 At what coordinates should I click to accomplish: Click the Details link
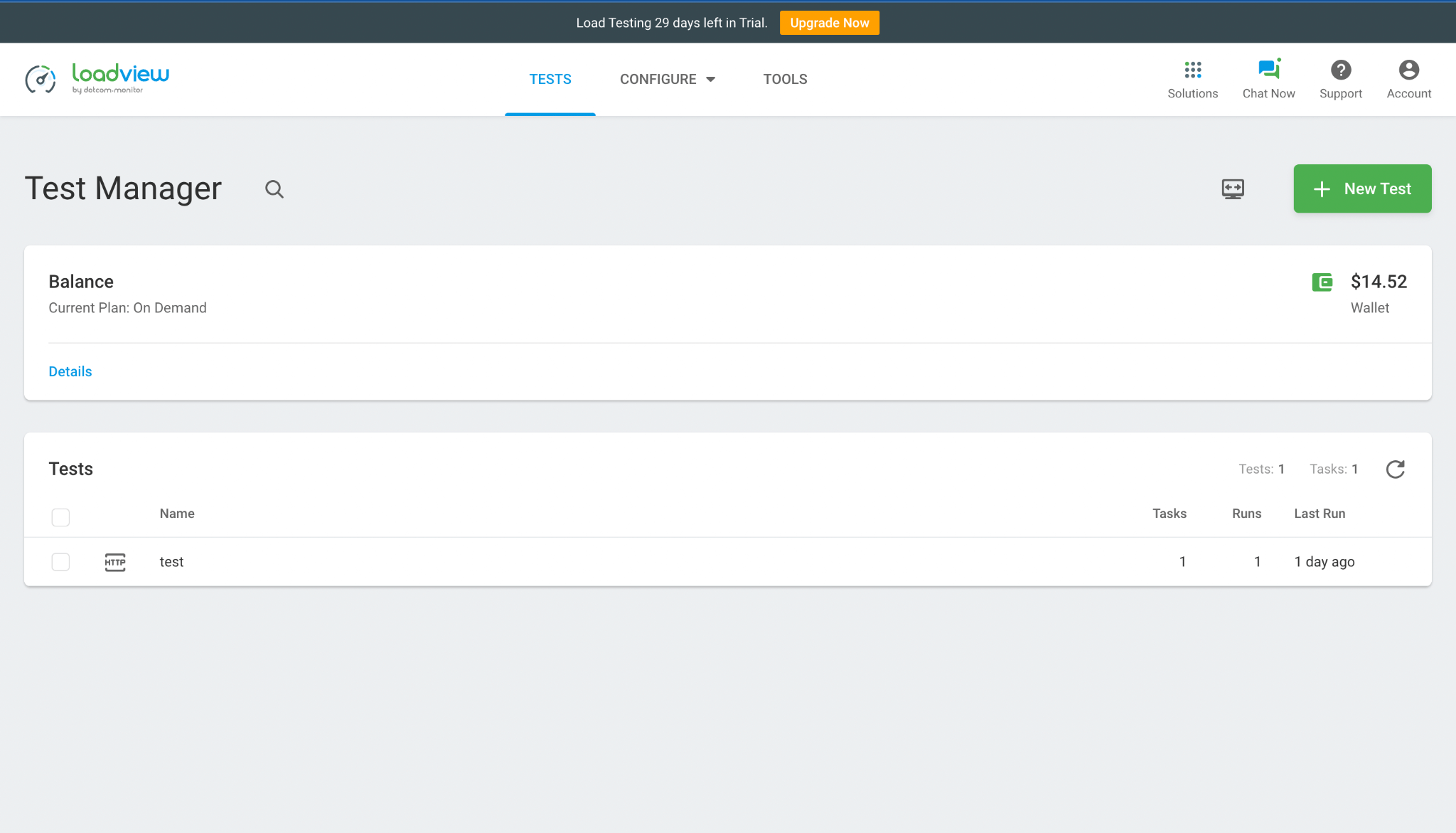[x=71, y=372]
